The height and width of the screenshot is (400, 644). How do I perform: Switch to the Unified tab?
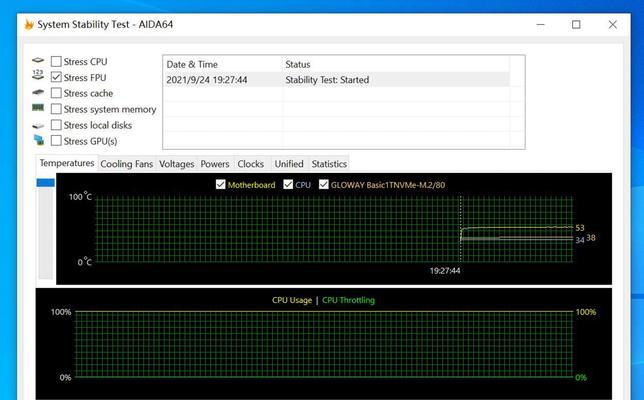click(289, 164)
